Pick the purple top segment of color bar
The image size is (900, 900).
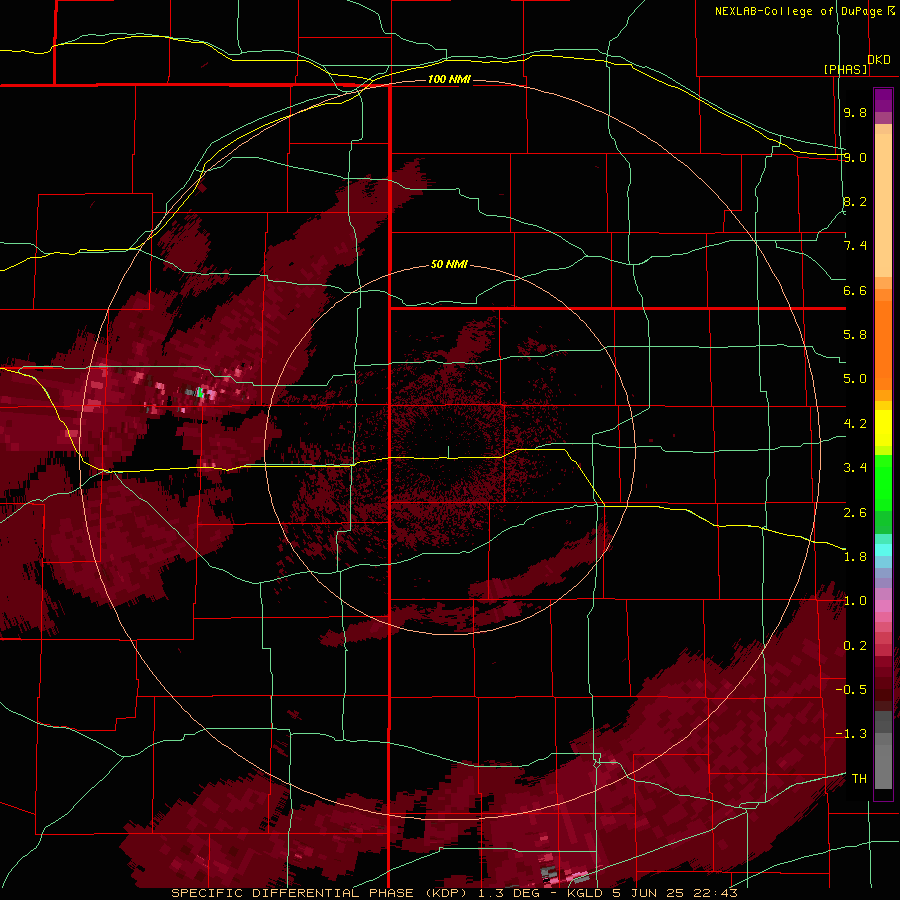coord(883,100)
